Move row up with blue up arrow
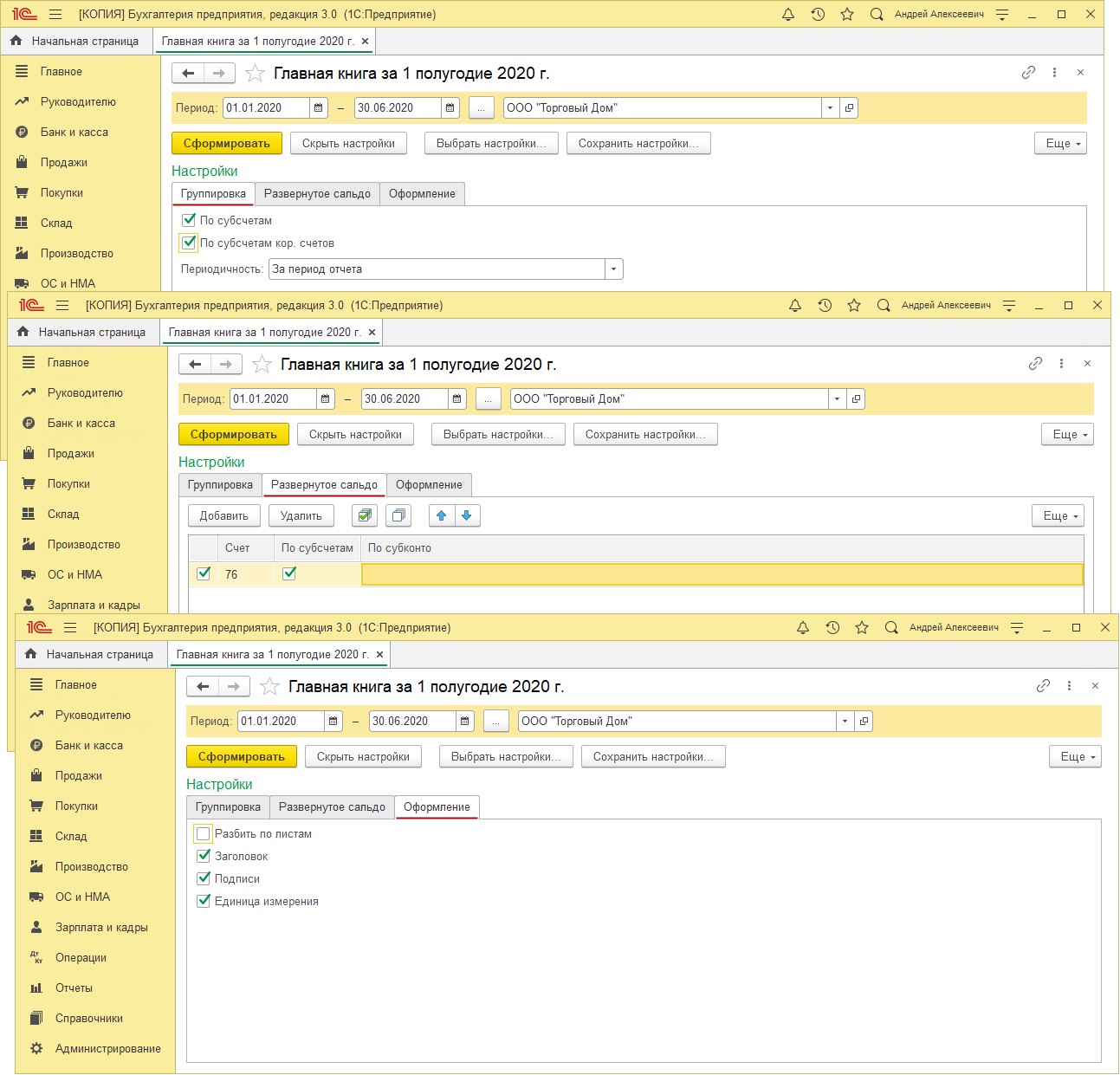 [x=442, y=515]
